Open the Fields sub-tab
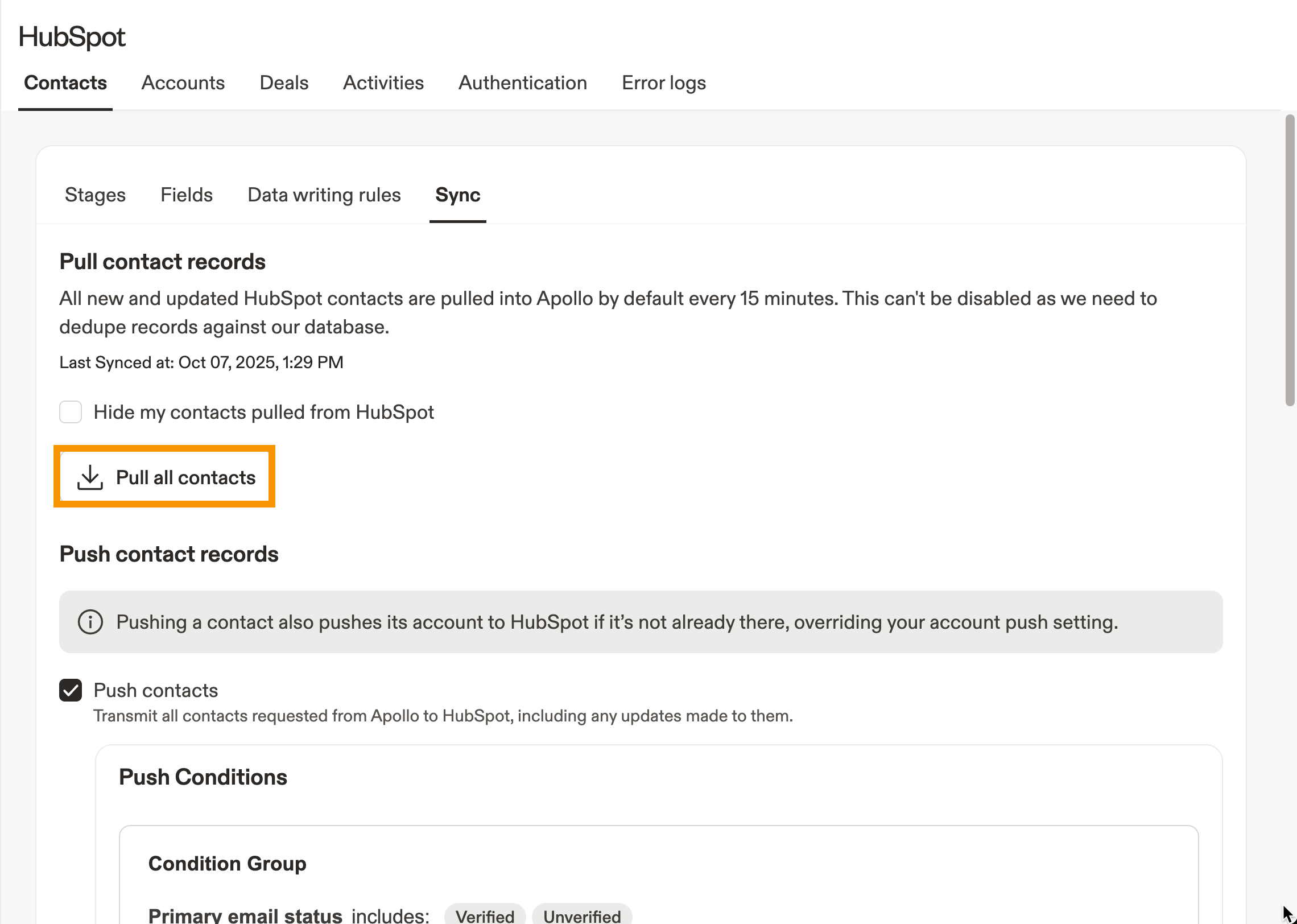Screen dimensions: 1297x924 coord(186,195)
